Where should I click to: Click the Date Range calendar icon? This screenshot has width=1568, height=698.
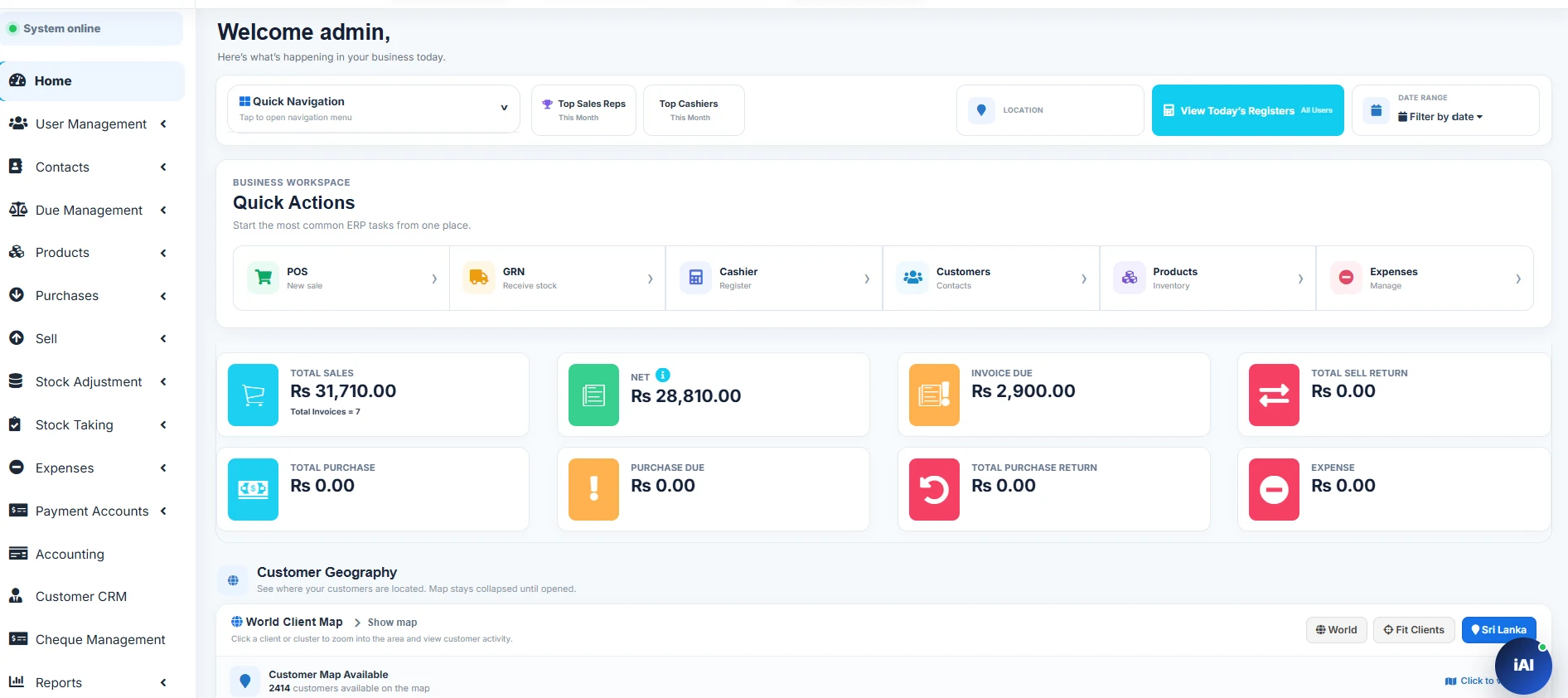click(1376, 110)
